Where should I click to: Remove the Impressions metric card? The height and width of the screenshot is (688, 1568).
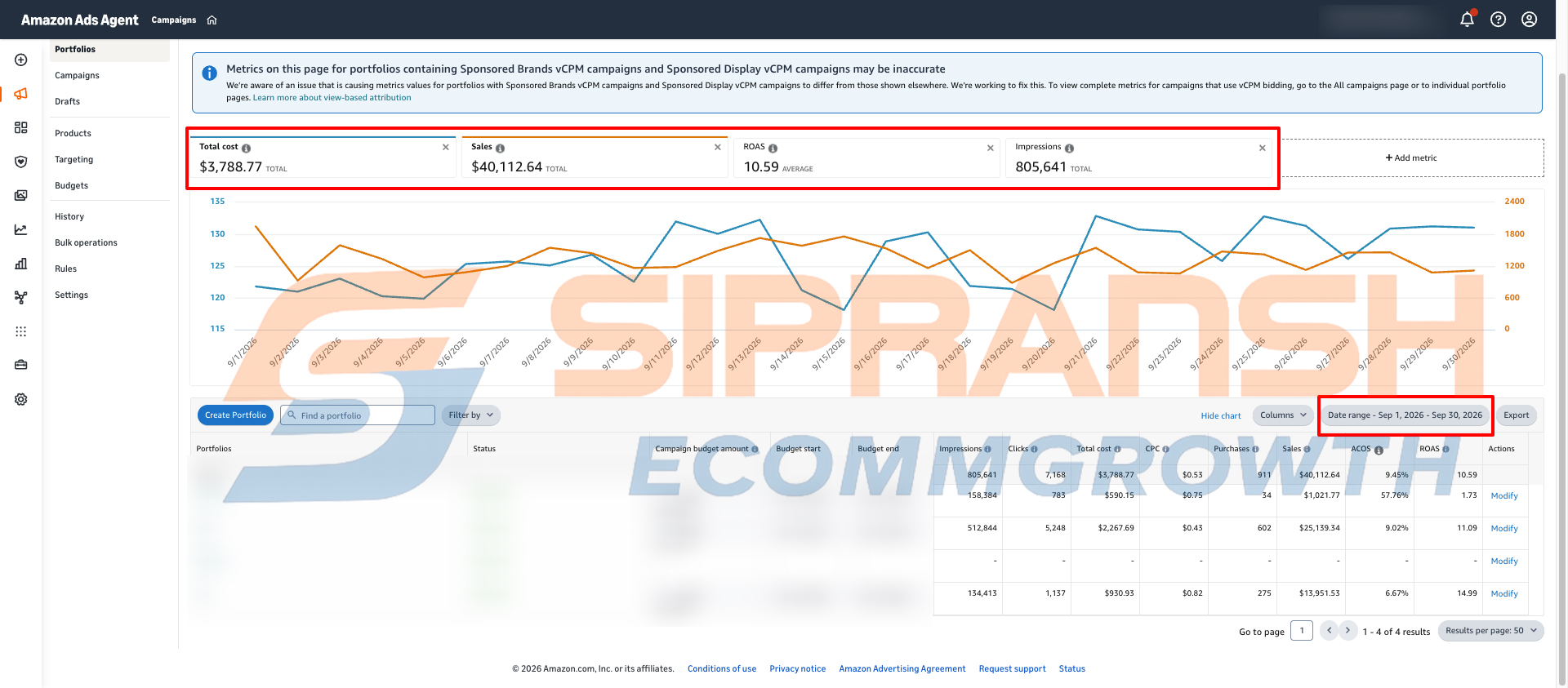pos(1263,148)
